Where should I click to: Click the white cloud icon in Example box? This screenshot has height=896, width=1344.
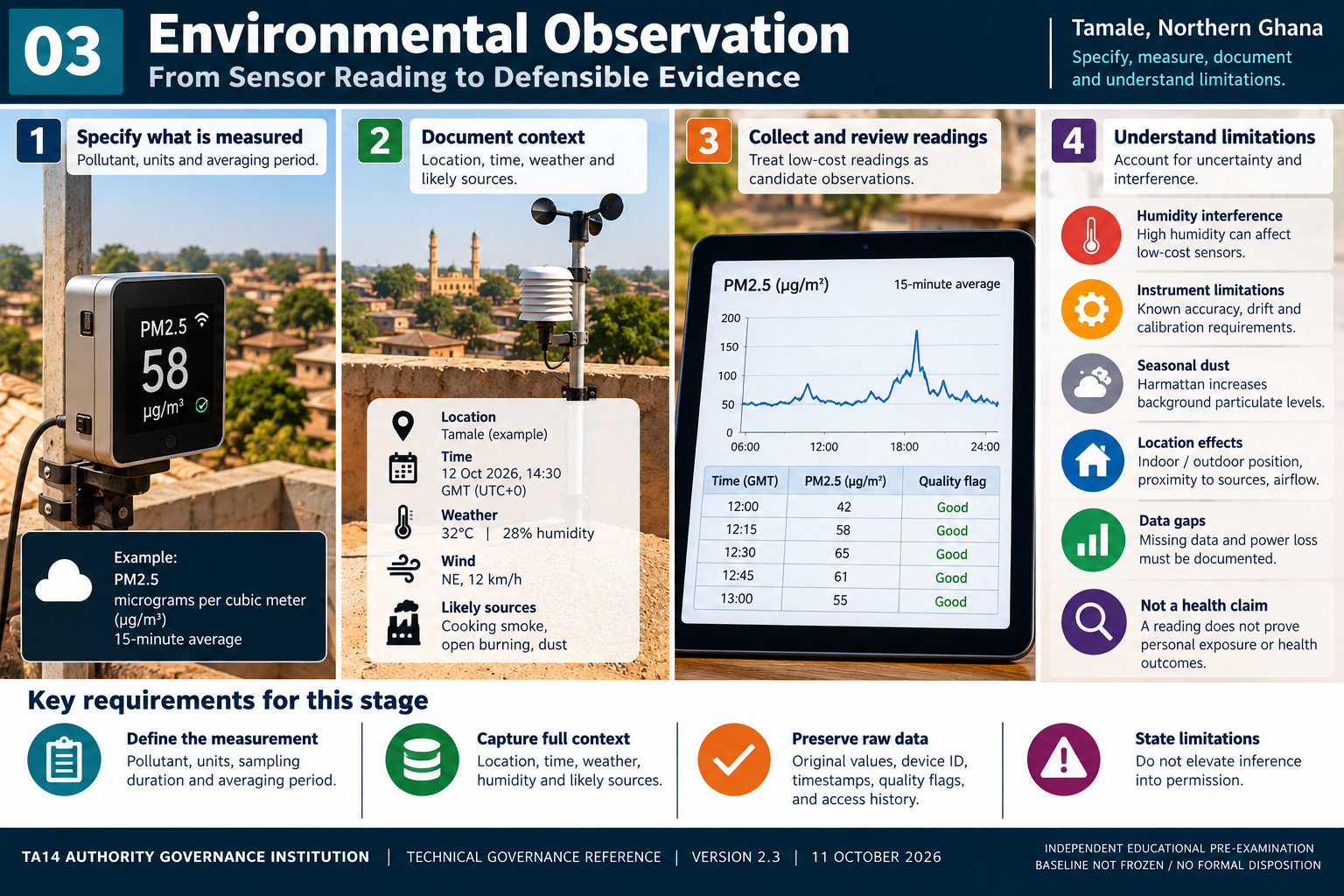(x=63, y=581)
